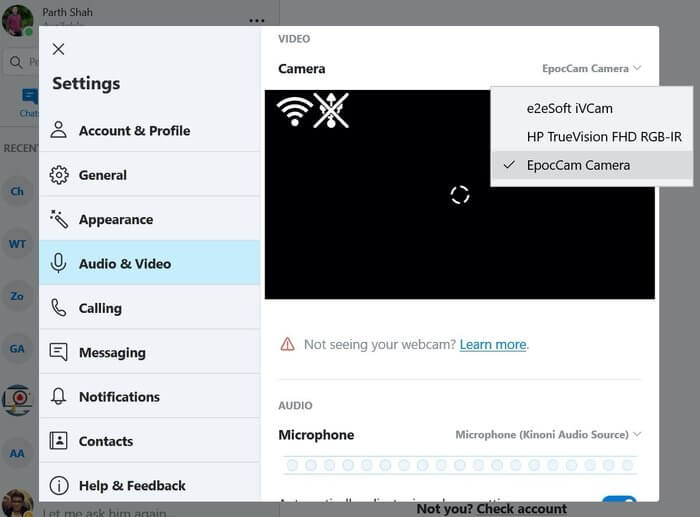Image resolution: width=700 pixels, height=517 pixels.
Task: Click the gear icon beside General
Action: click(x=59, y=175)
